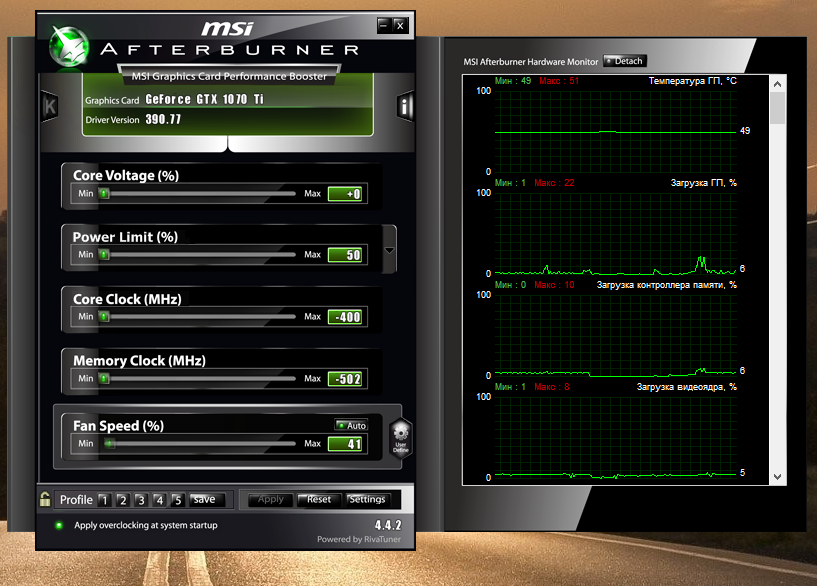Open the Settings button
817x586 pixels.
(367, 500)
